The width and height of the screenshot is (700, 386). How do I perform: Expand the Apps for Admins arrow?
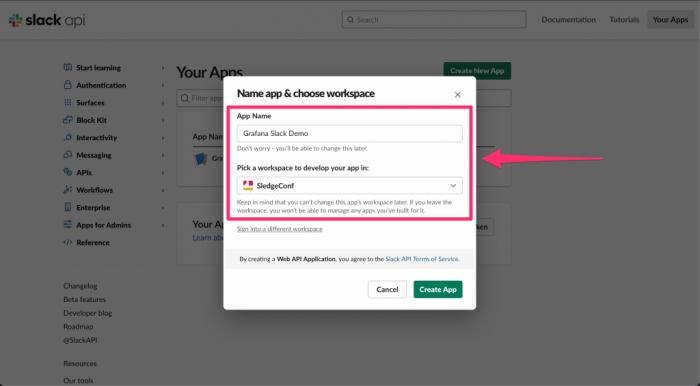pyautogui.click(x=163, y=225)
